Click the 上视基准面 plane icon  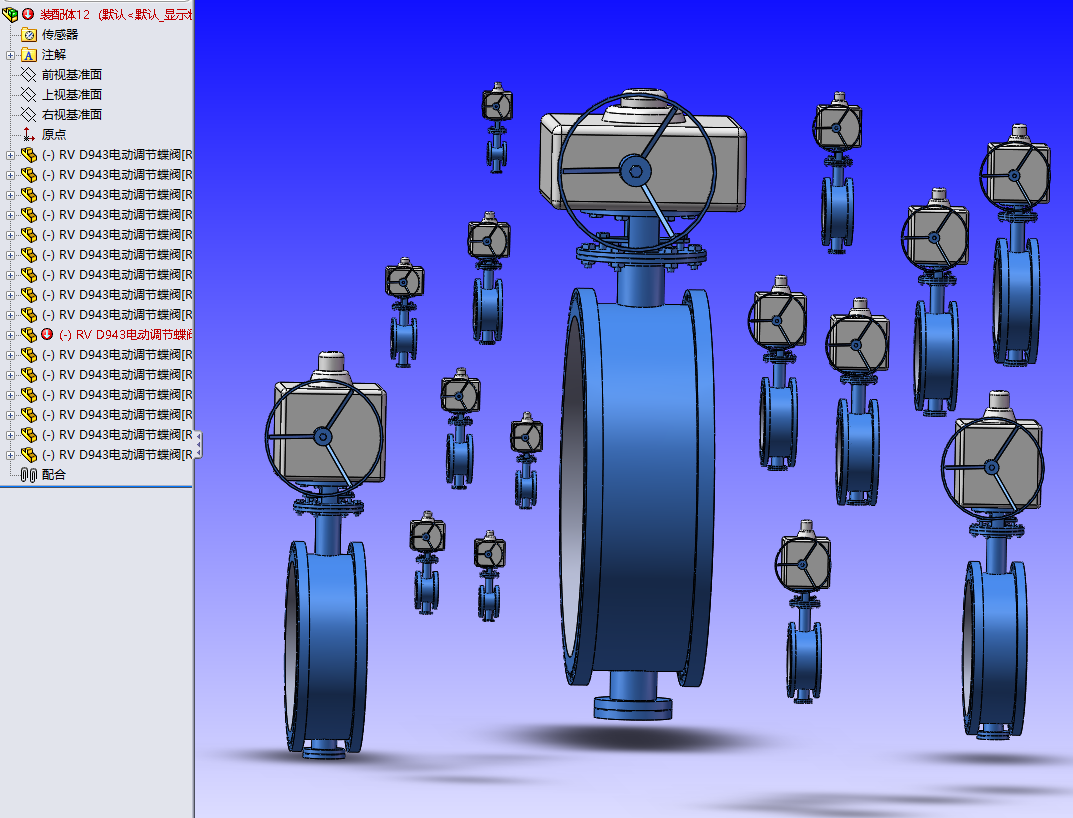pyautogui.click(x=29, y=94)
